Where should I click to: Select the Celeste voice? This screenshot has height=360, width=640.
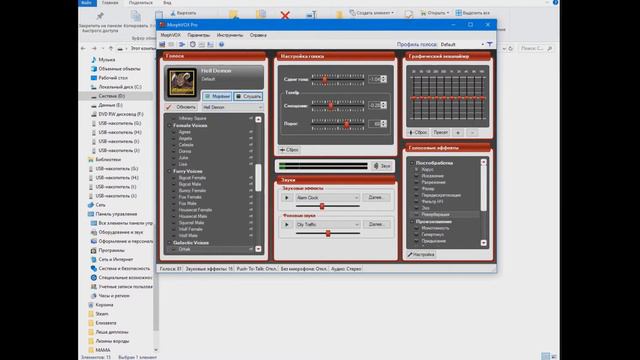click(186, 145)
